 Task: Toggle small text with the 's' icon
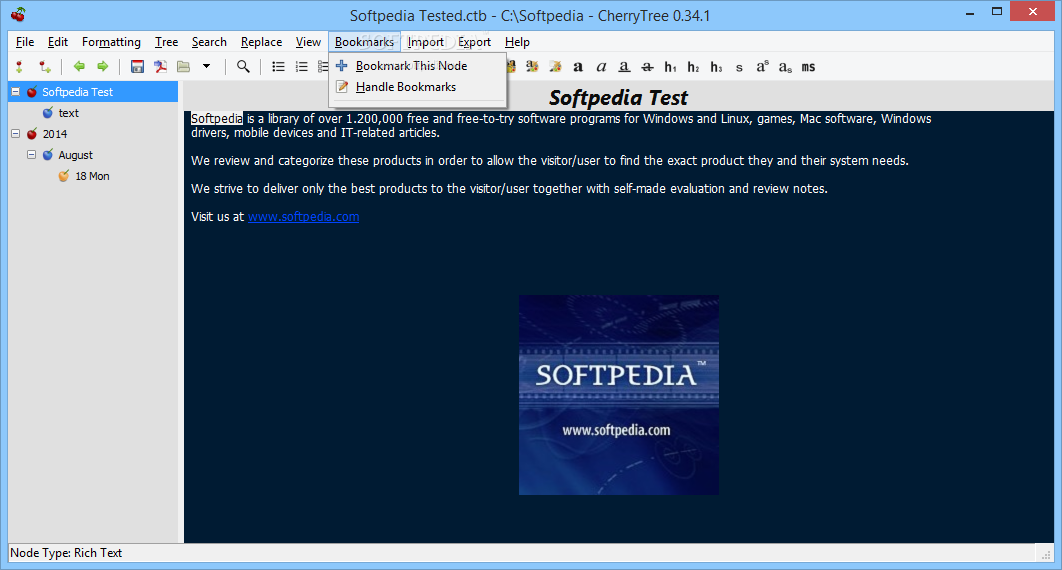point(739,68)
